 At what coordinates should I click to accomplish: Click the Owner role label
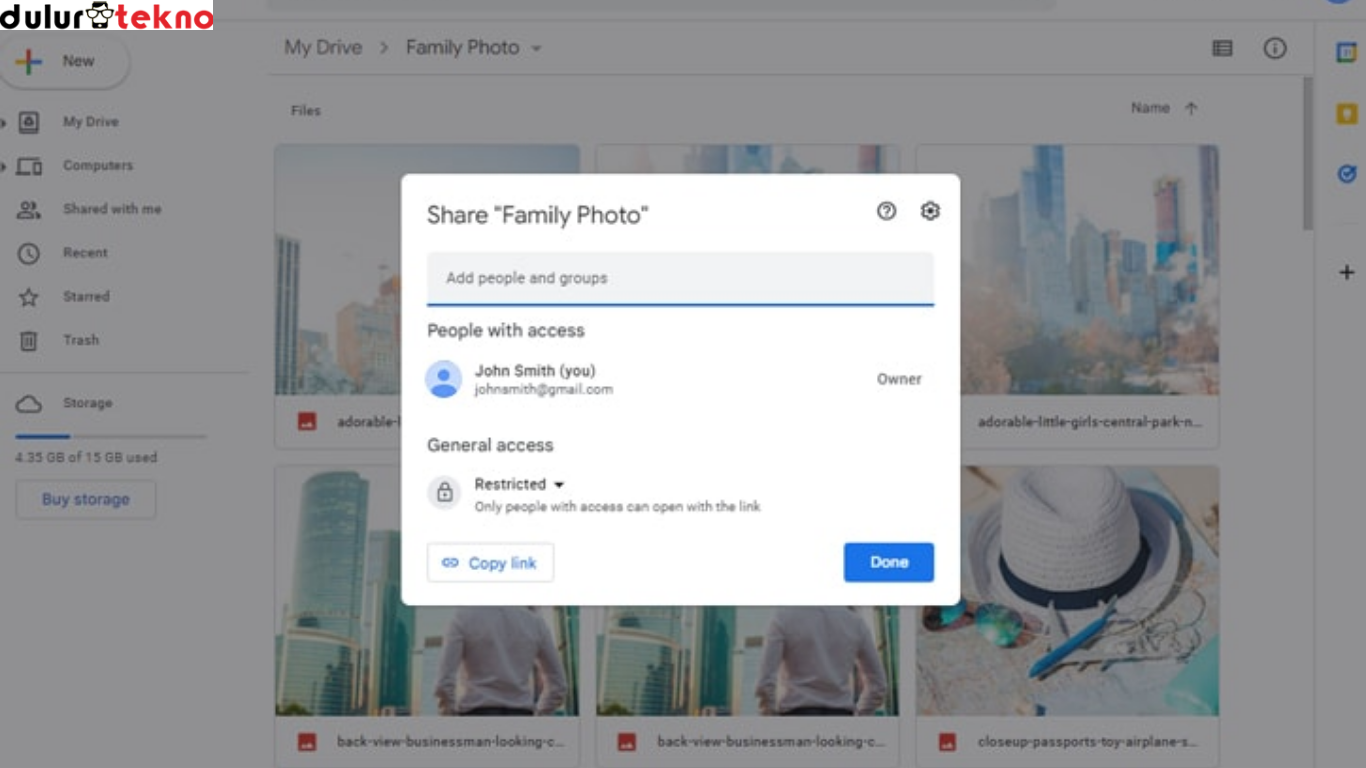(899, 379)
